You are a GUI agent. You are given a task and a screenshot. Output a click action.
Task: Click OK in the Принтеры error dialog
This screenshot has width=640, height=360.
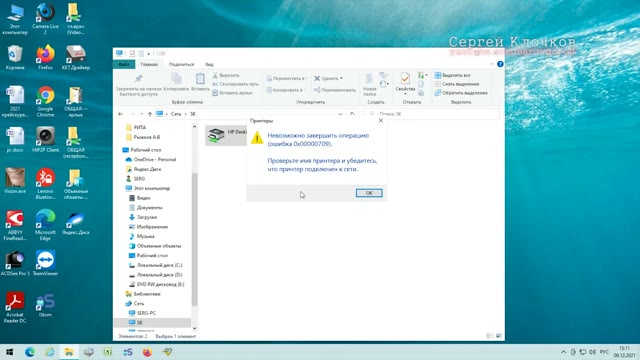[x=369, y=193]
